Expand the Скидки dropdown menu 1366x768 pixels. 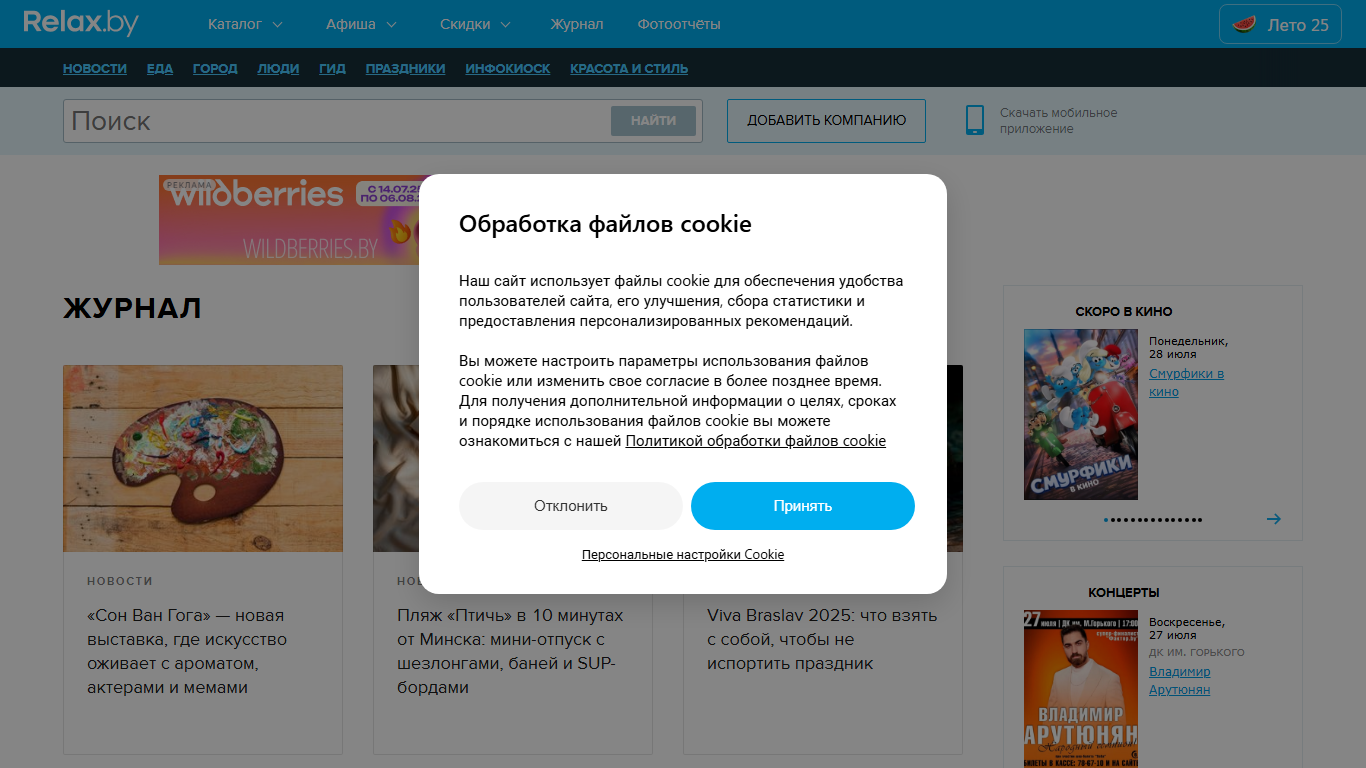(x=475, y=24)
